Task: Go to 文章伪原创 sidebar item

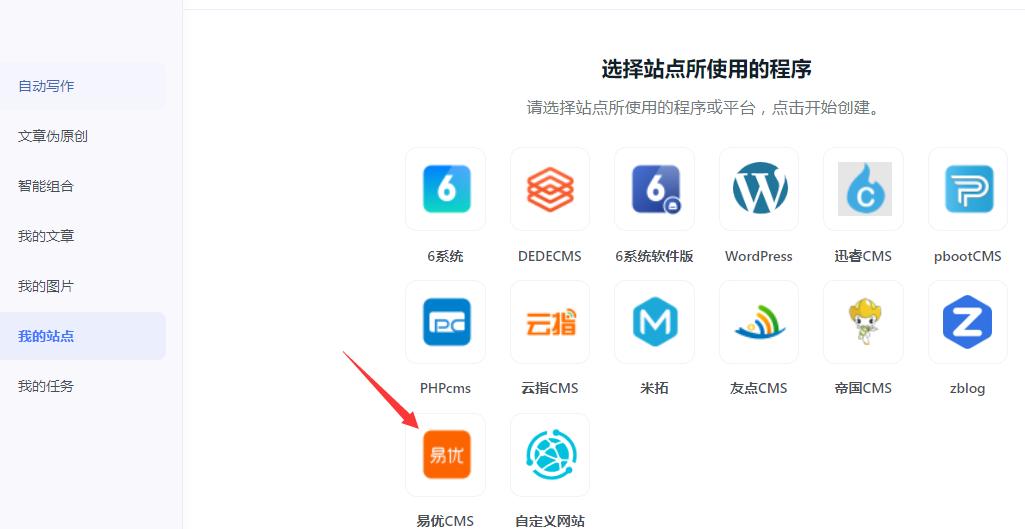Action: point(53,136)
